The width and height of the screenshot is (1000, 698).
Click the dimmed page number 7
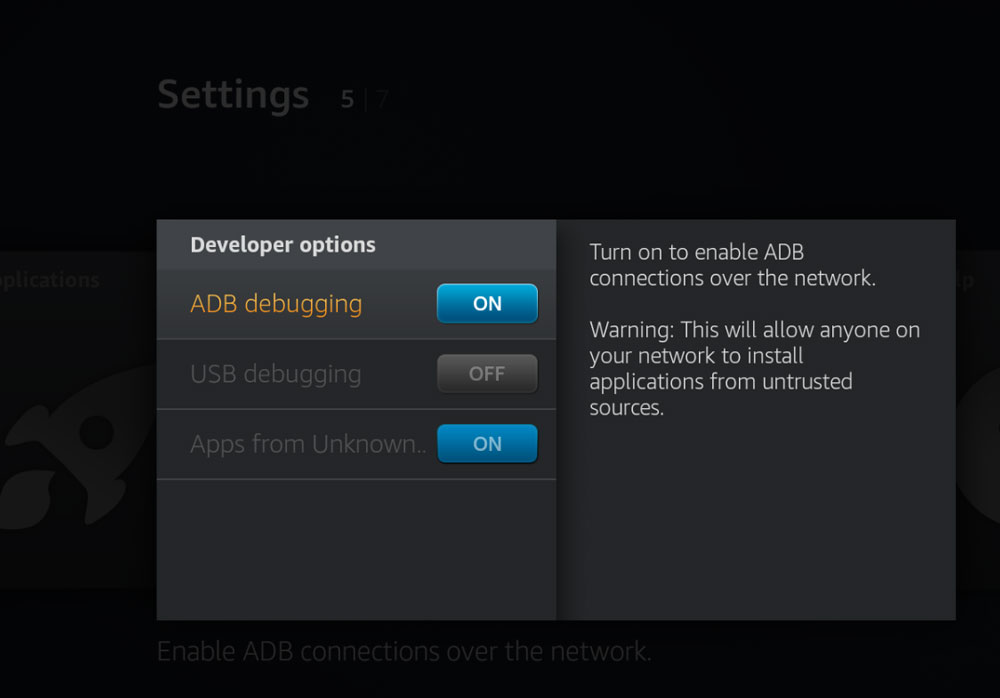(x=381, y=100)
